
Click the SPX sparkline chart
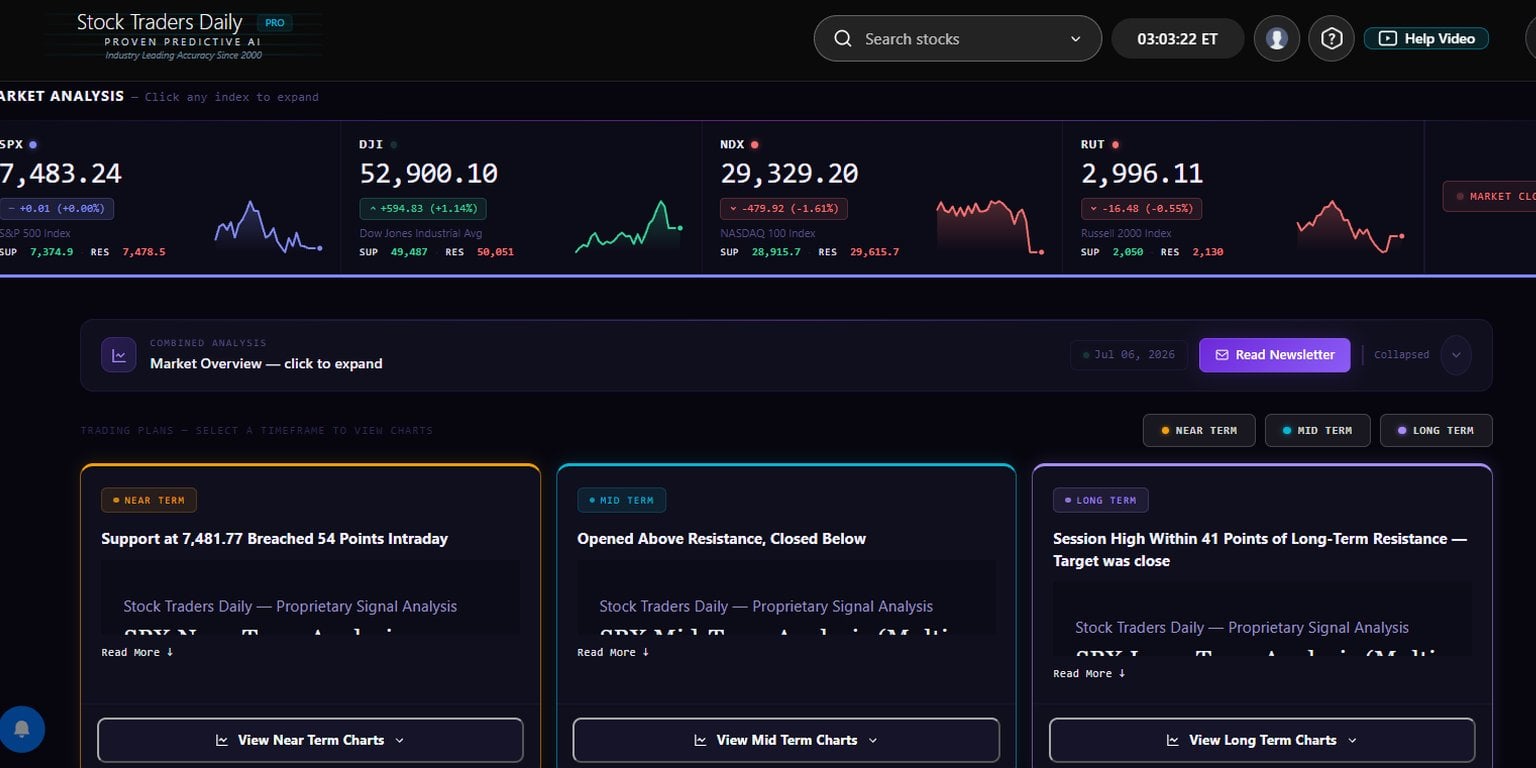tap(268, 227)
